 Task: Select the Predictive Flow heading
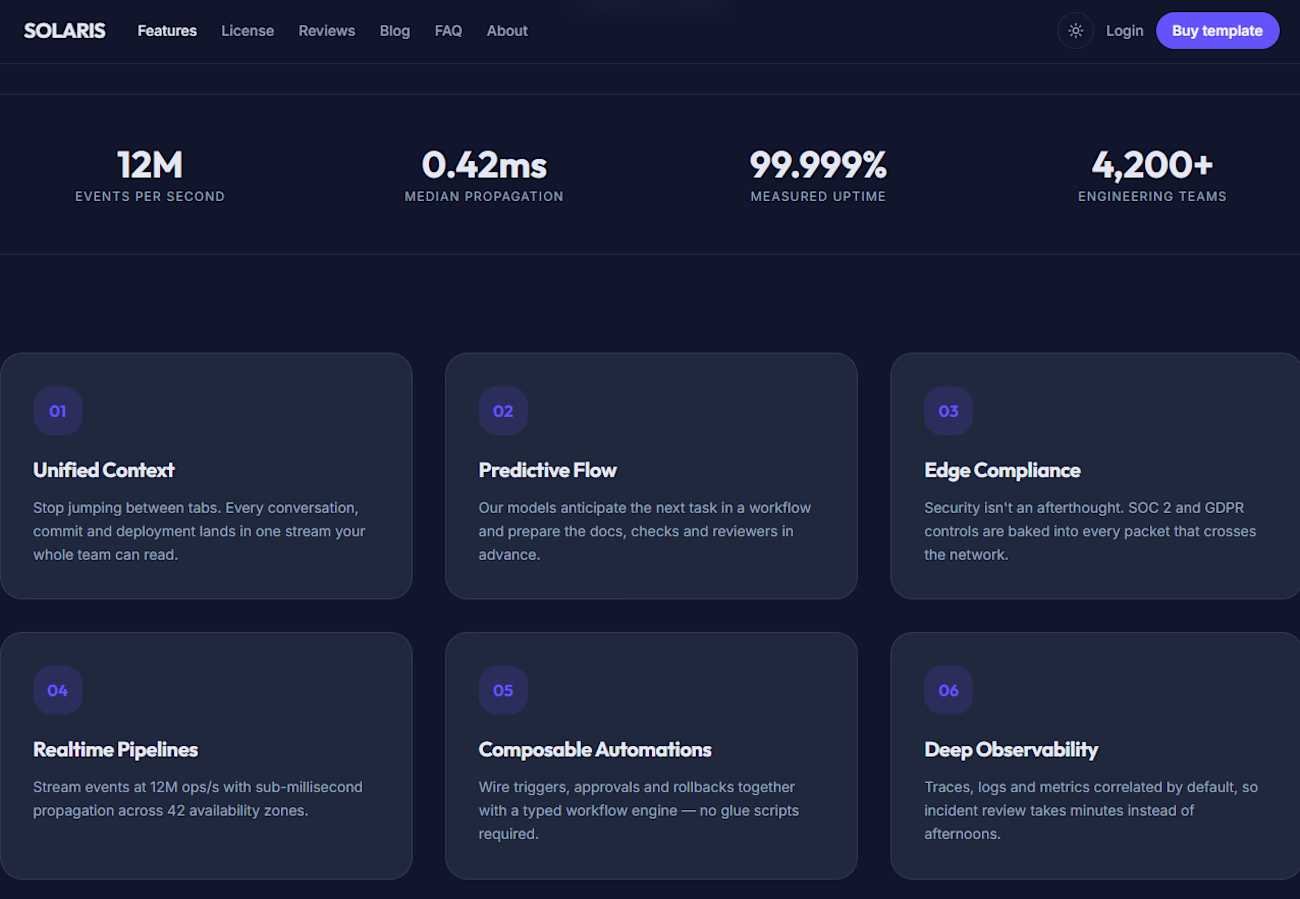point(548,470)
